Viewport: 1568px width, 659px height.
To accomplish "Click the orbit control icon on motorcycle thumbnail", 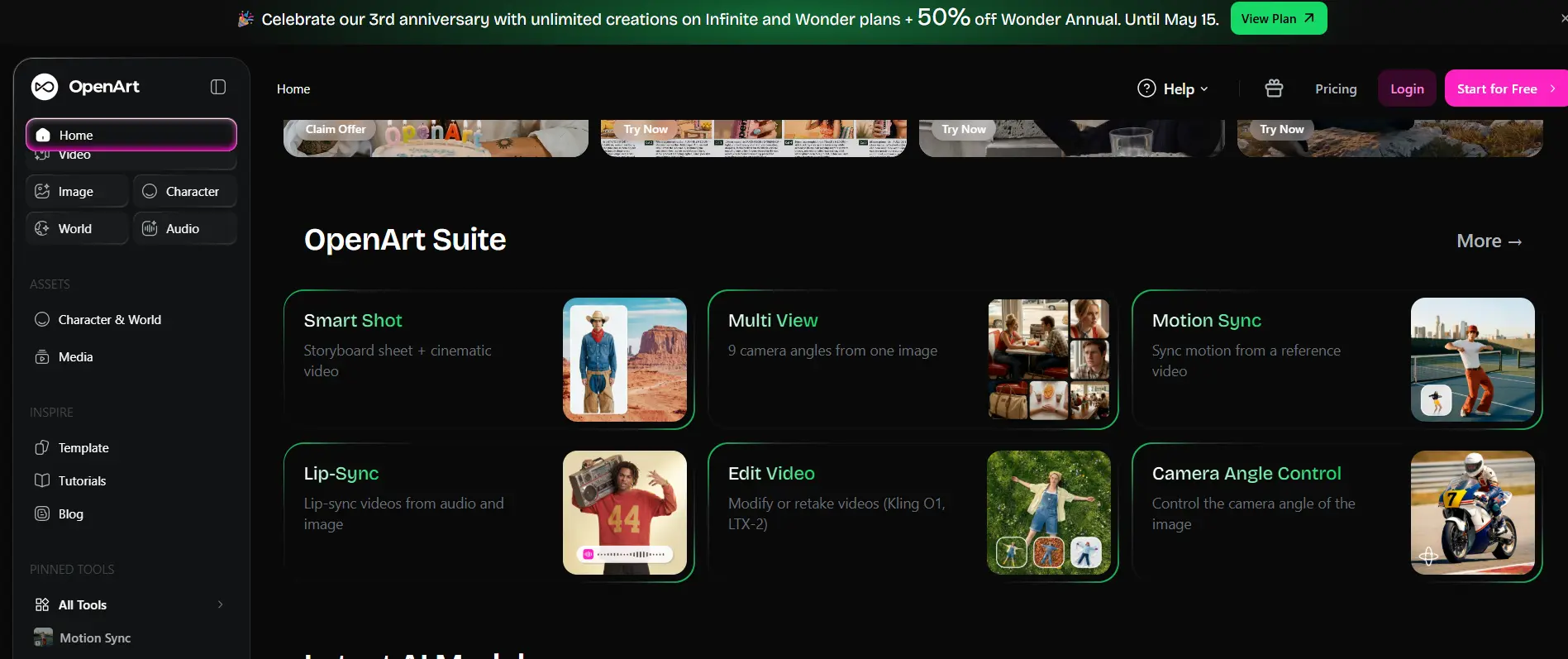I will (1428, 556).
